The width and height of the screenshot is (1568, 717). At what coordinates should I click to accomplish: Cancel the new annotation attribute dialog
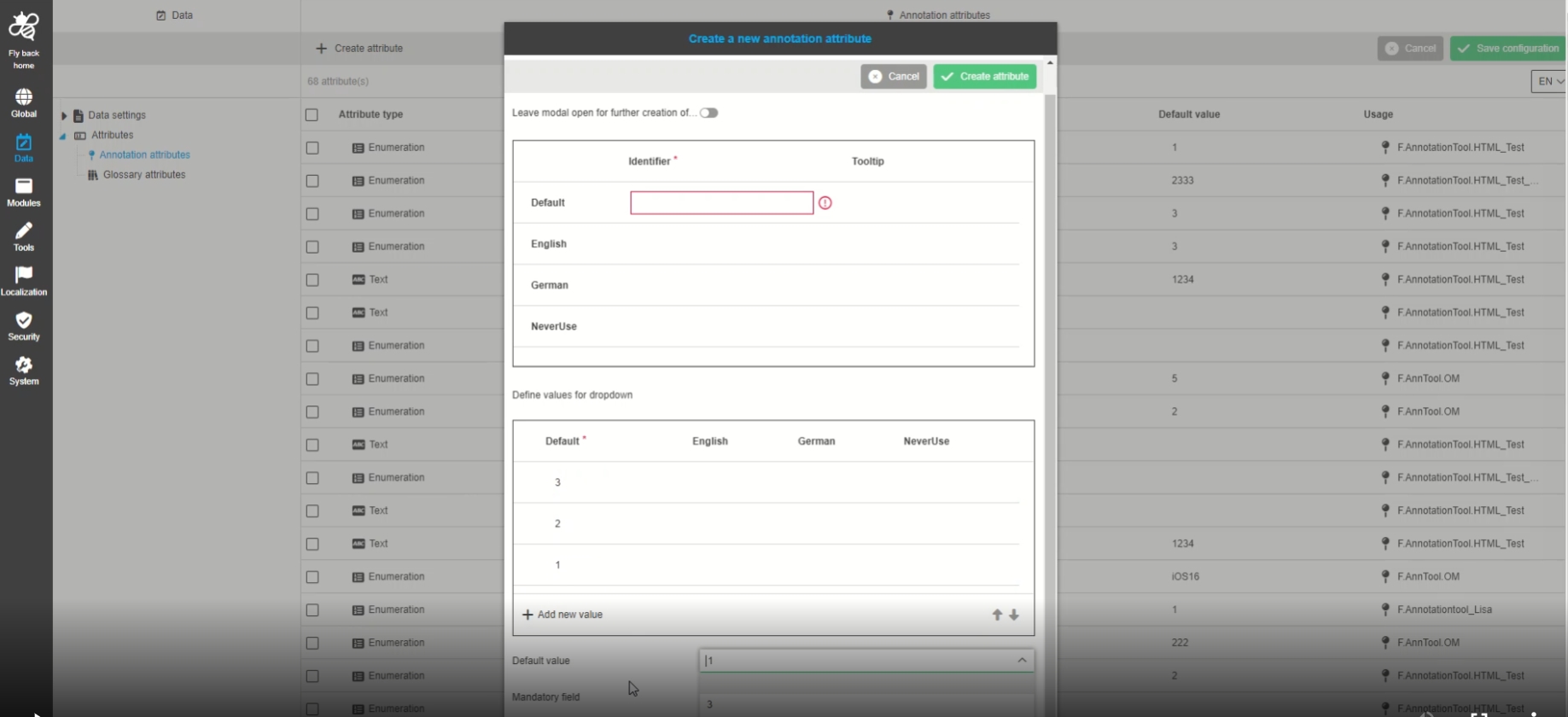point(894,77)
